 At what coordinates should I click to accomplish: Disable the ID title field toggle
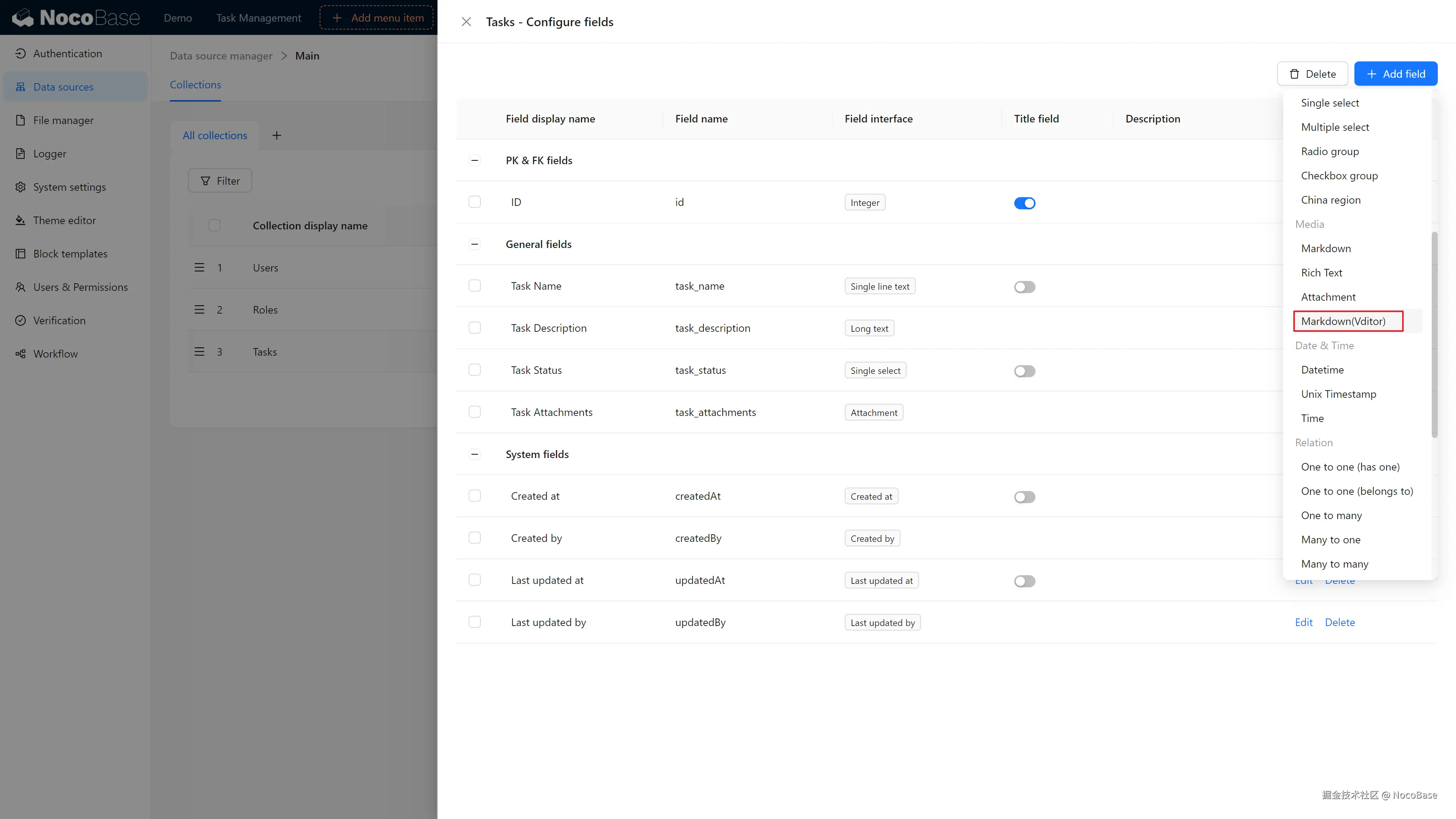coord(1024,203)
